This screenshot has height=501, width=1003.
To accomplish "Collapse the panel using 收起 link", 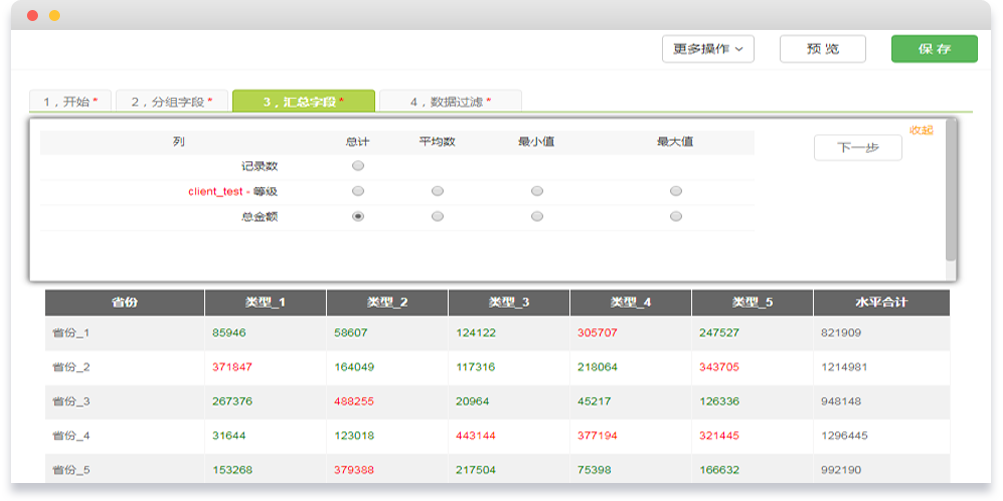I will tap(920, 130).
